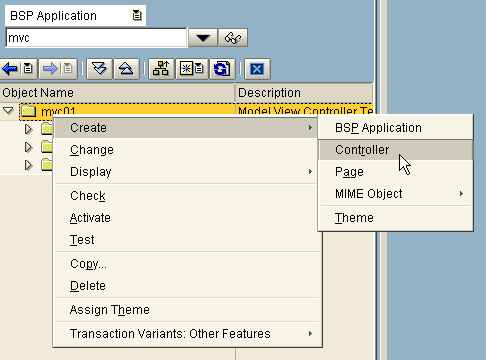
Task: Expand the first subfolder under mvc01
Action: (29, 129)
